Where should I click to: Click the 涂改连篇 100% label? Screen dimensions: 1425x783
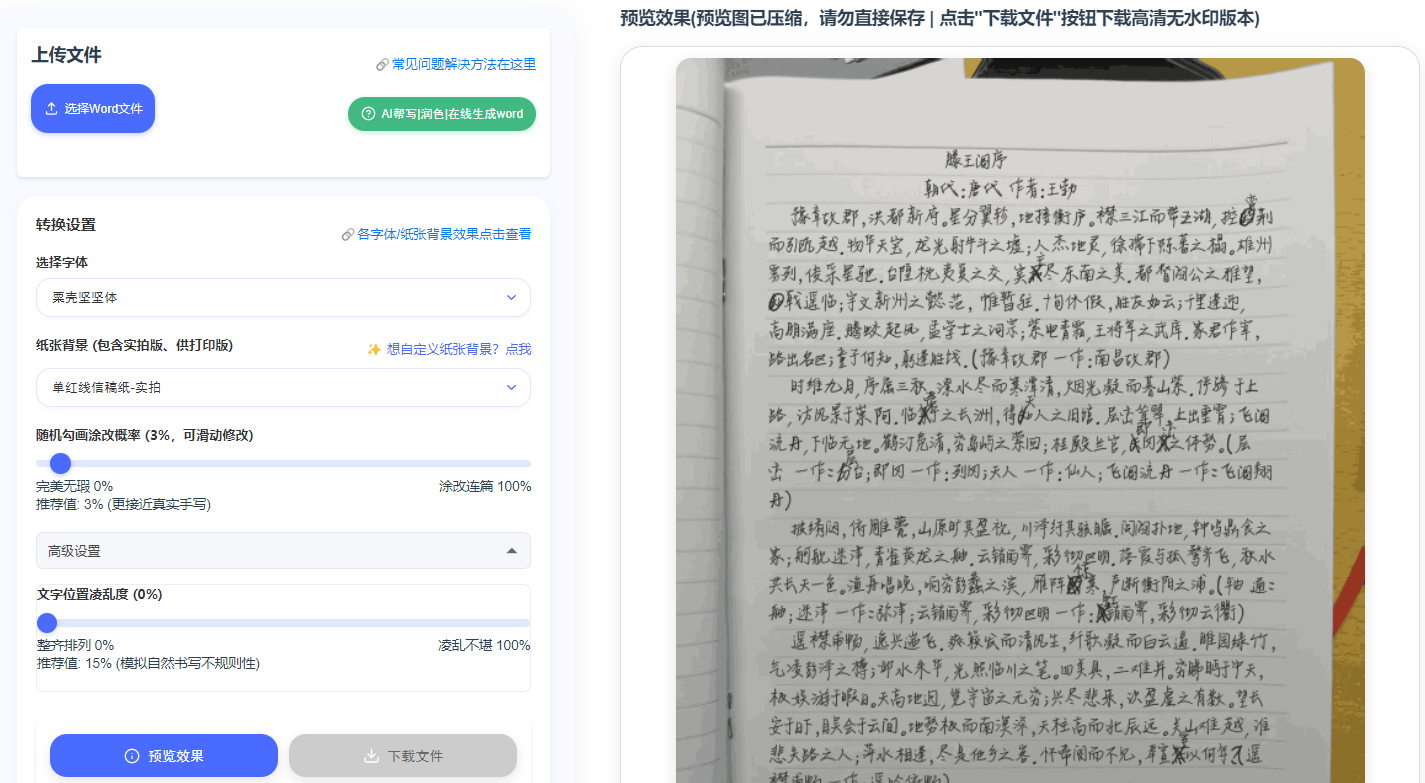pyautogui.click(x=485, y=486)
